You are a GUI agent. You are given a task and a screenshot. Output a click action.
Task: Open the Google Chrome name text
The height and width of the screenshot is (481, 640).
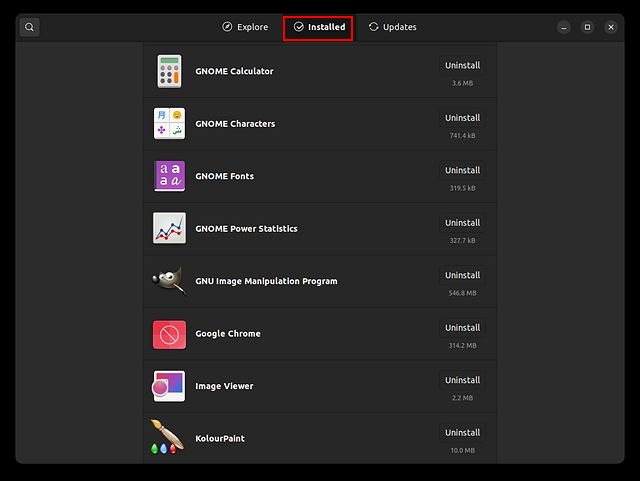[228, 334]
